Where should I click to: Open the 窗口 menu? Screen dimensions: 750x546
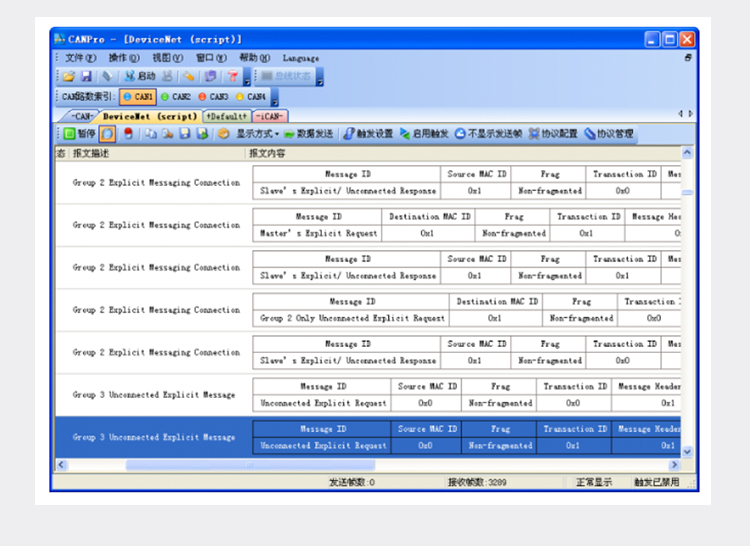point(211,58)
